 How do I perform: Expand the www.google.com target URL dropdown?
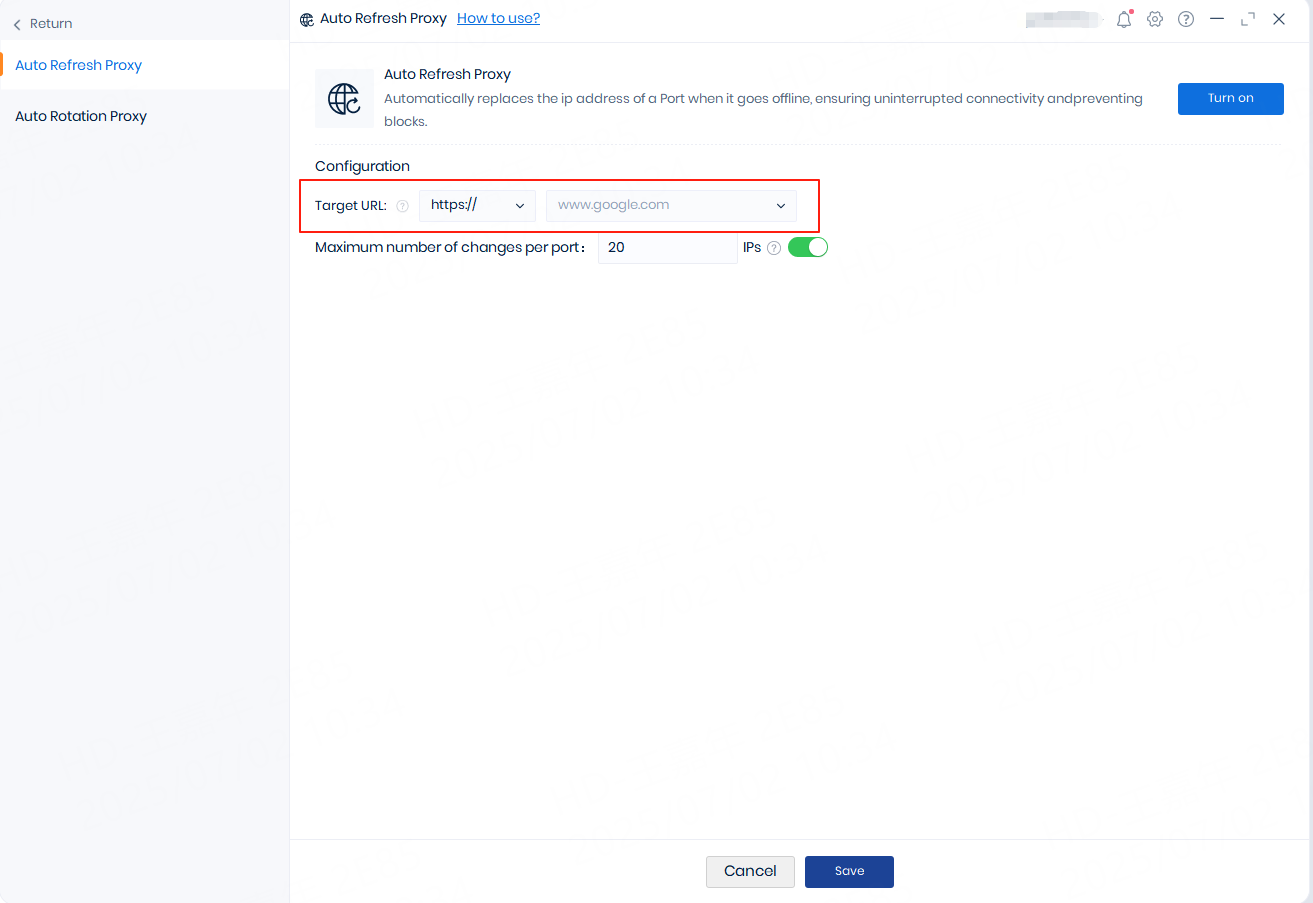tap(671, 205)
